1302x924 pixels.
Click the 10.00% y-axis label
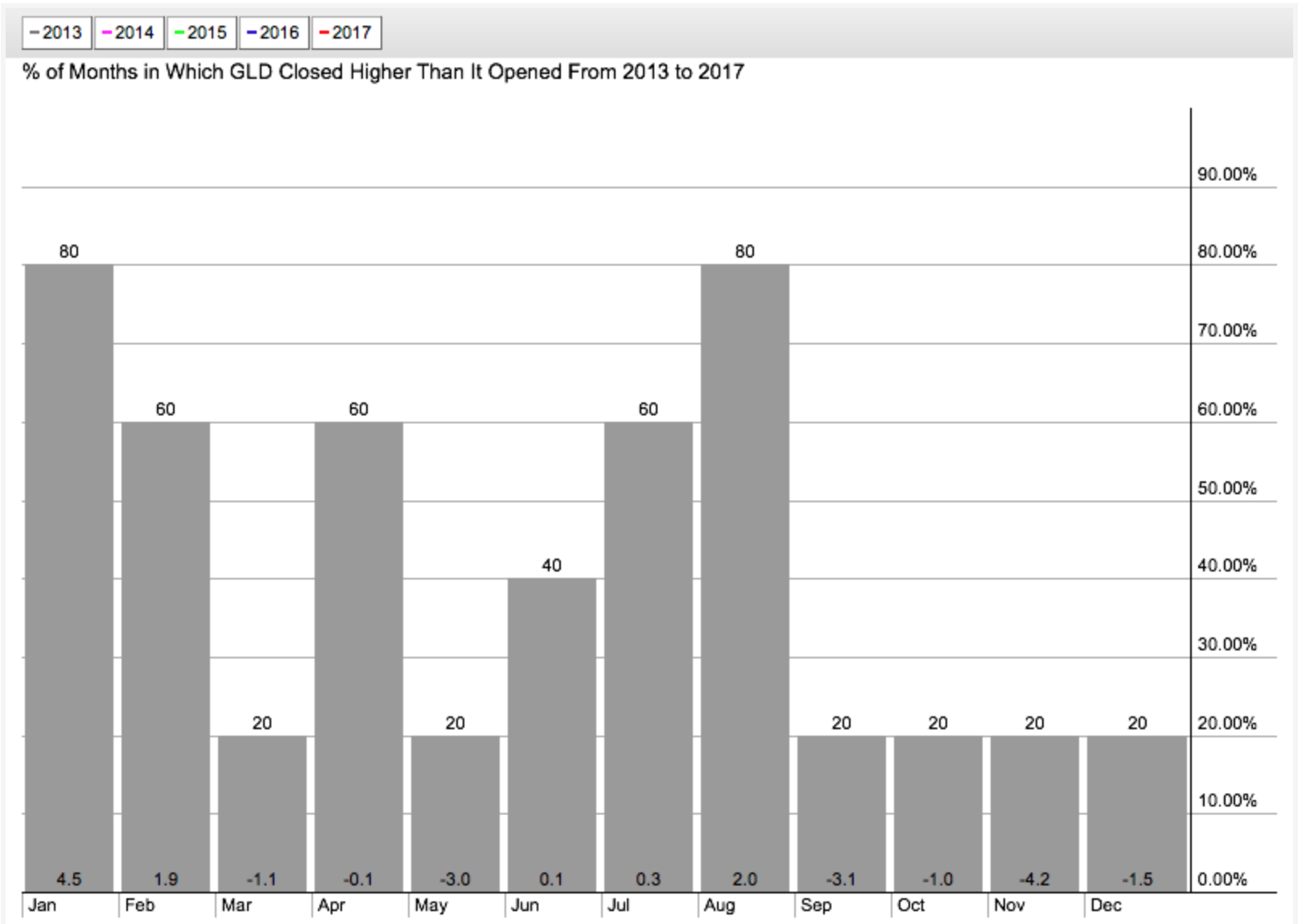(1227, 801)
